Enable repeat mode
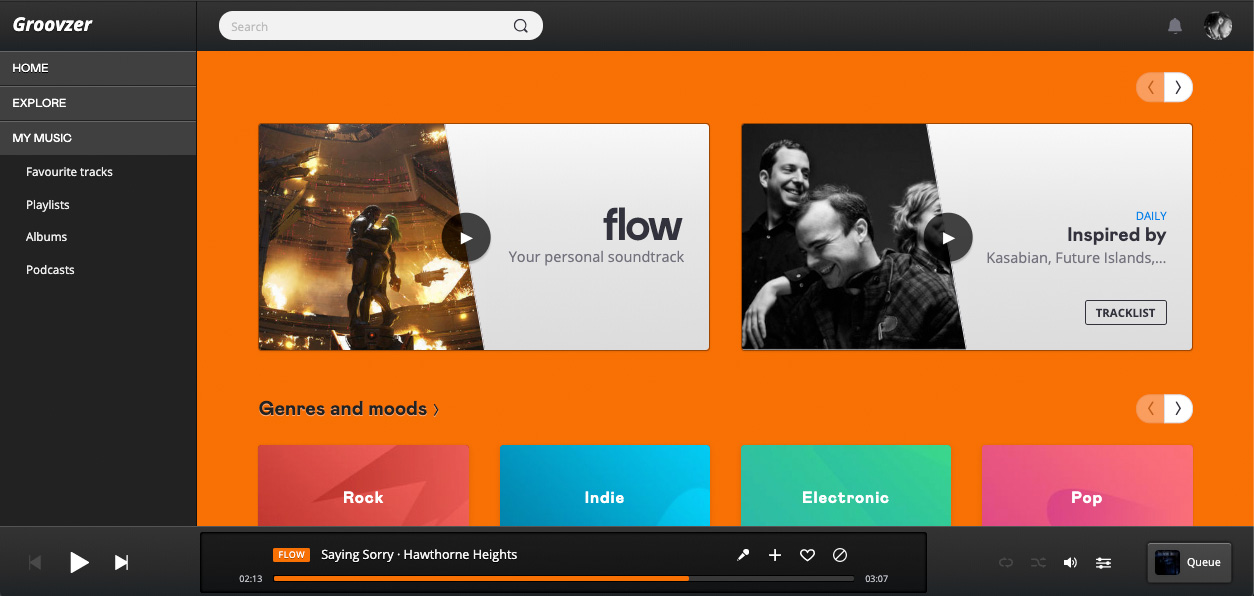 point(1006,562)
